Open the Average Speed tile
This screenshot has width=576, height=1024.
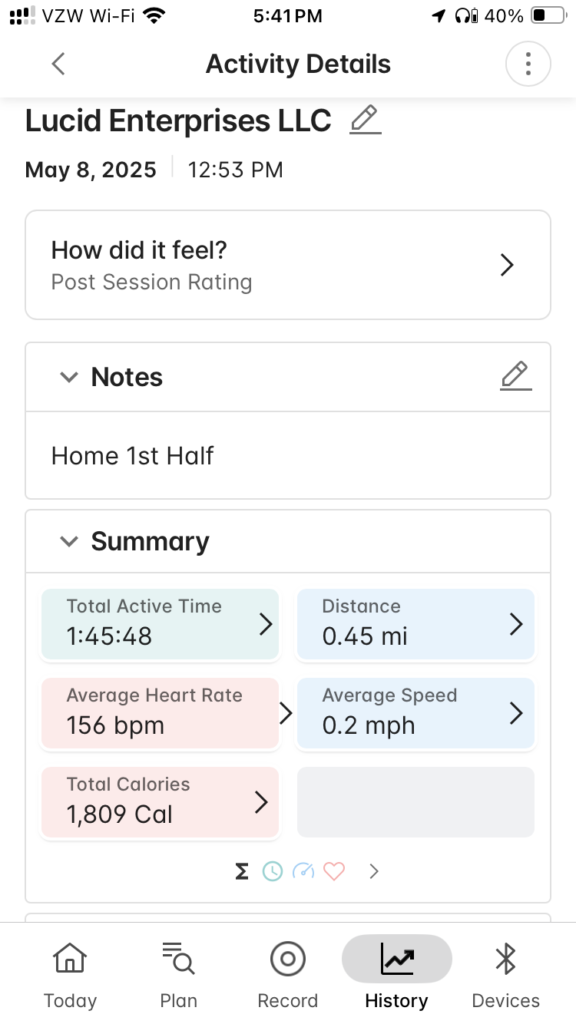click(415, 713)
